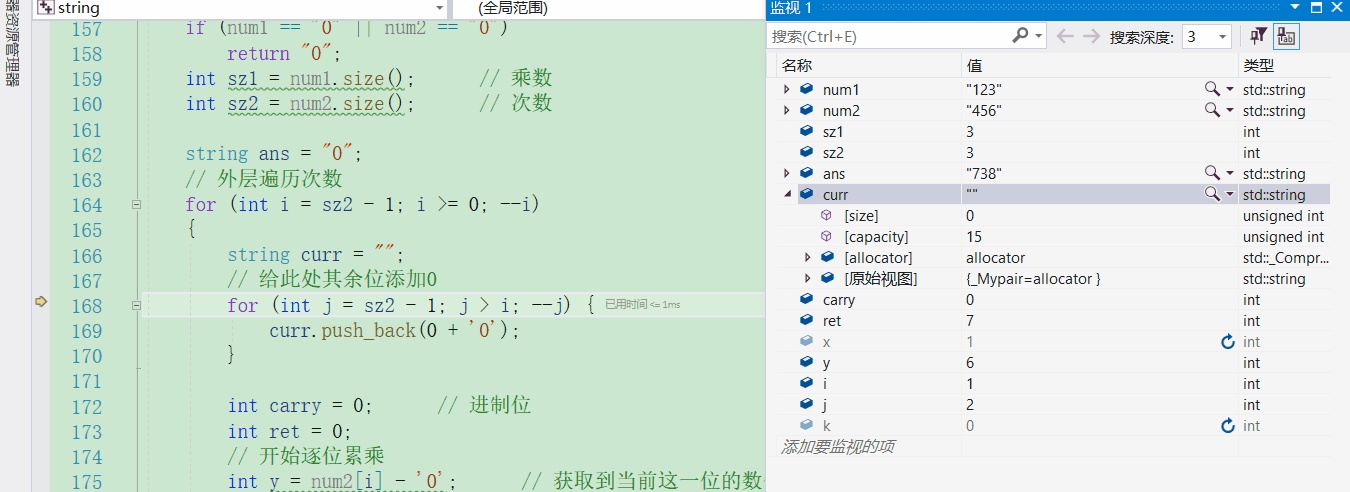Screen dimensions: 1350x492
Task: Expand the [allocator] child node
Action: click(x=808, y=258)
